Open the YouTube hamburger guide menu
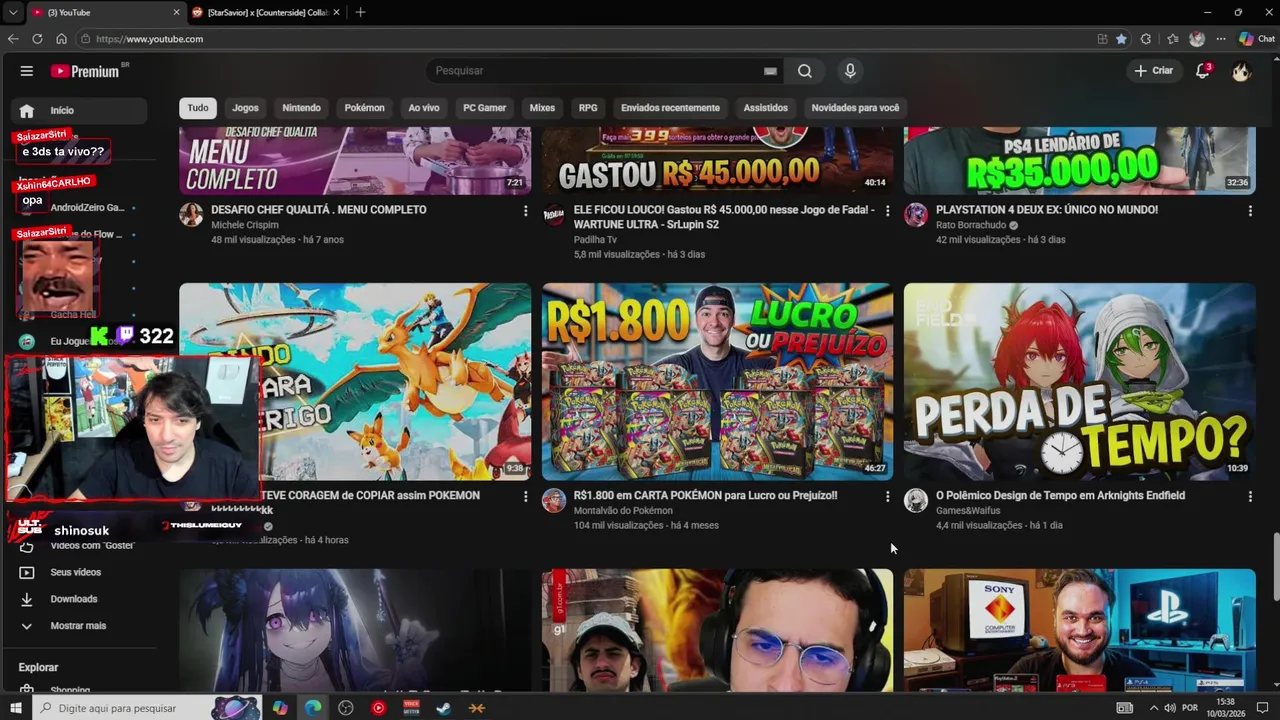 (27, 71)
